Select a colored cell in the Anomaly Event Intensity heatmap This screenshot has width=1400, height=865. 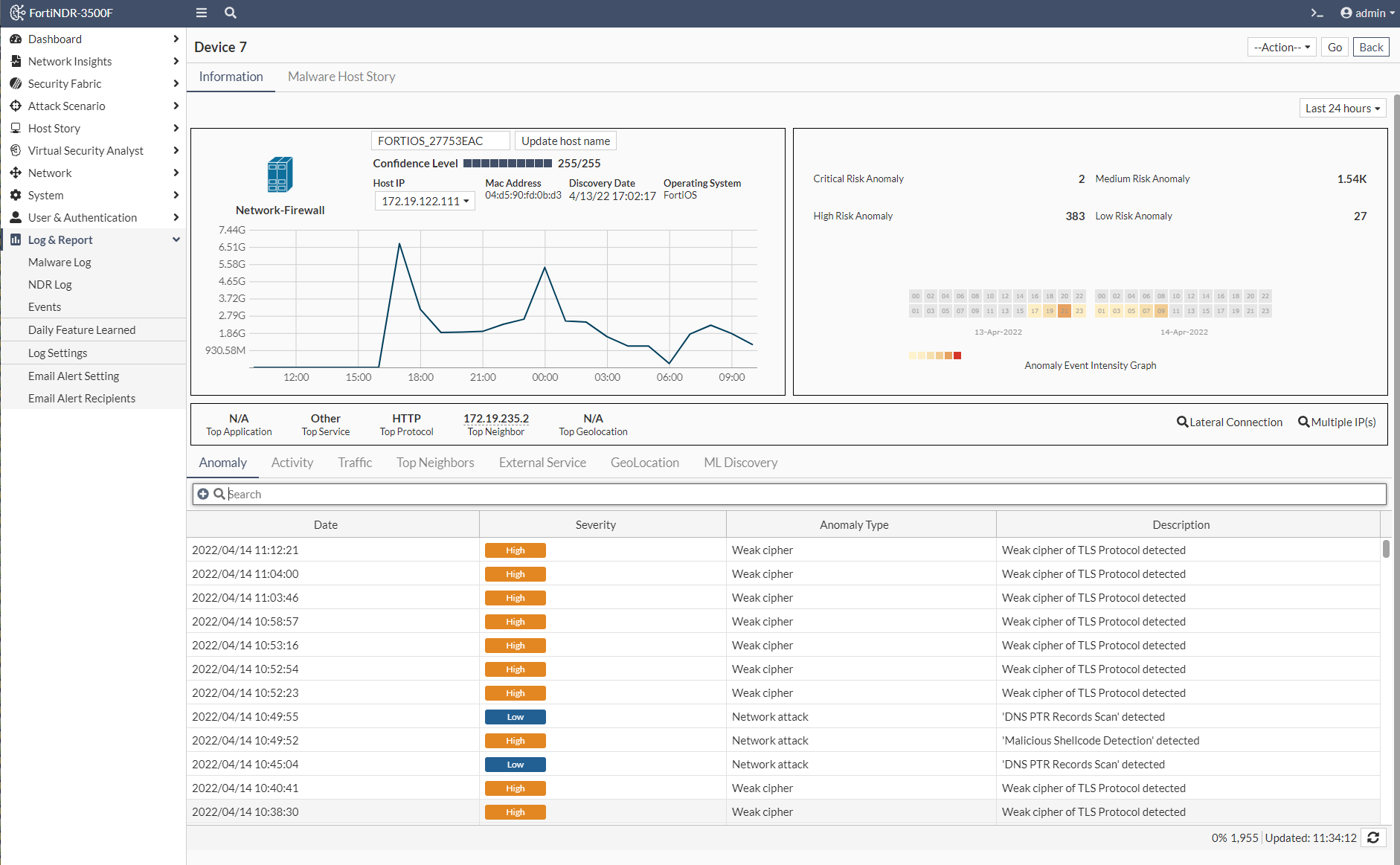click(1064, 311)
